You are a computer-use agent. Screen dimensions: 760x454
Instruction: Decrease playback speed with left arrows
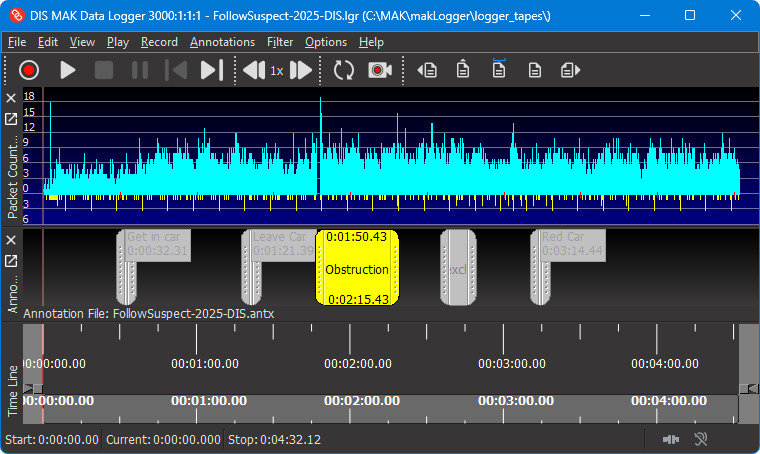[254, 70]
